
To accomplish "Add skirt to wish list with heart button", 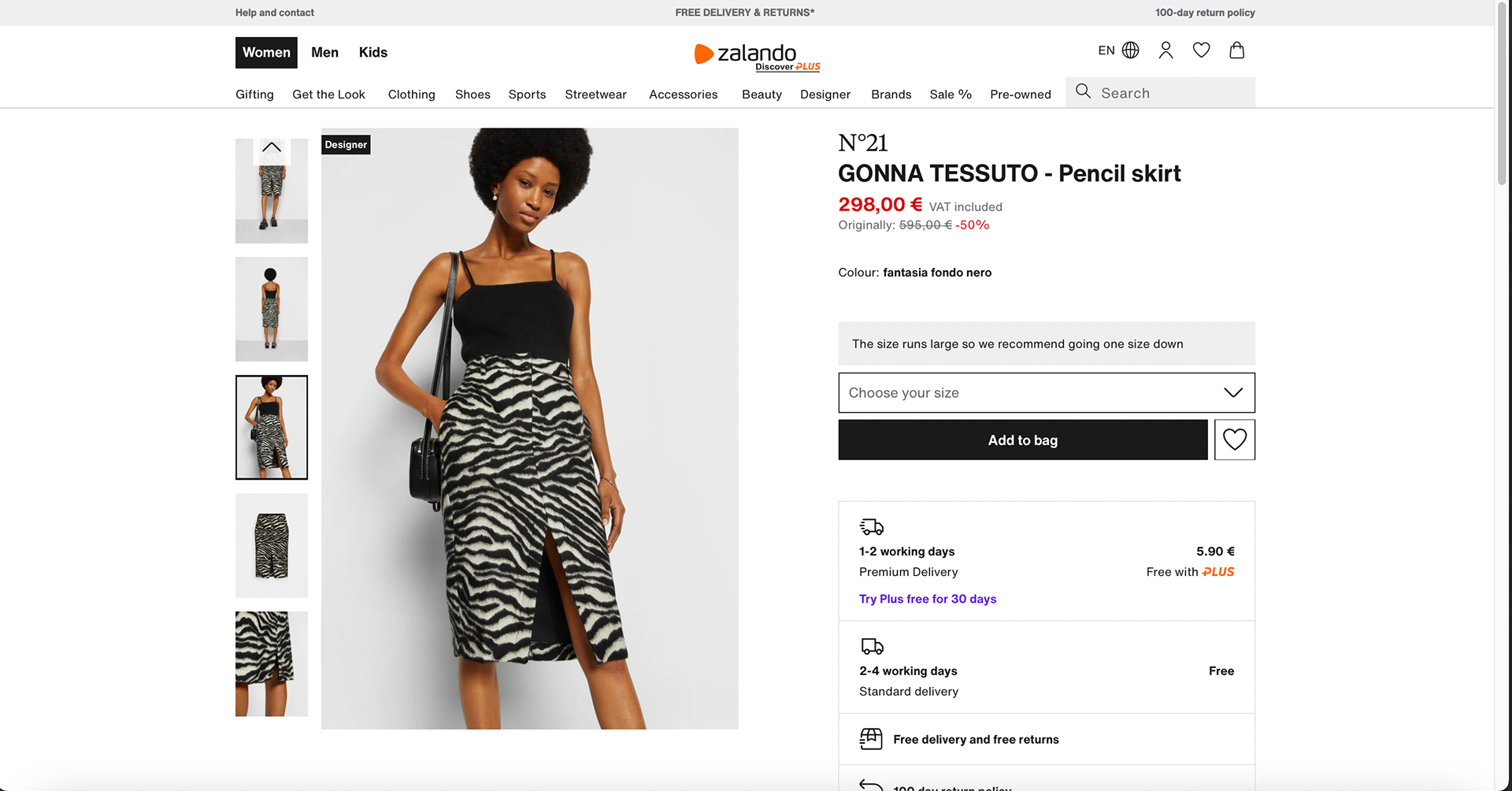I will point(1234,440).
